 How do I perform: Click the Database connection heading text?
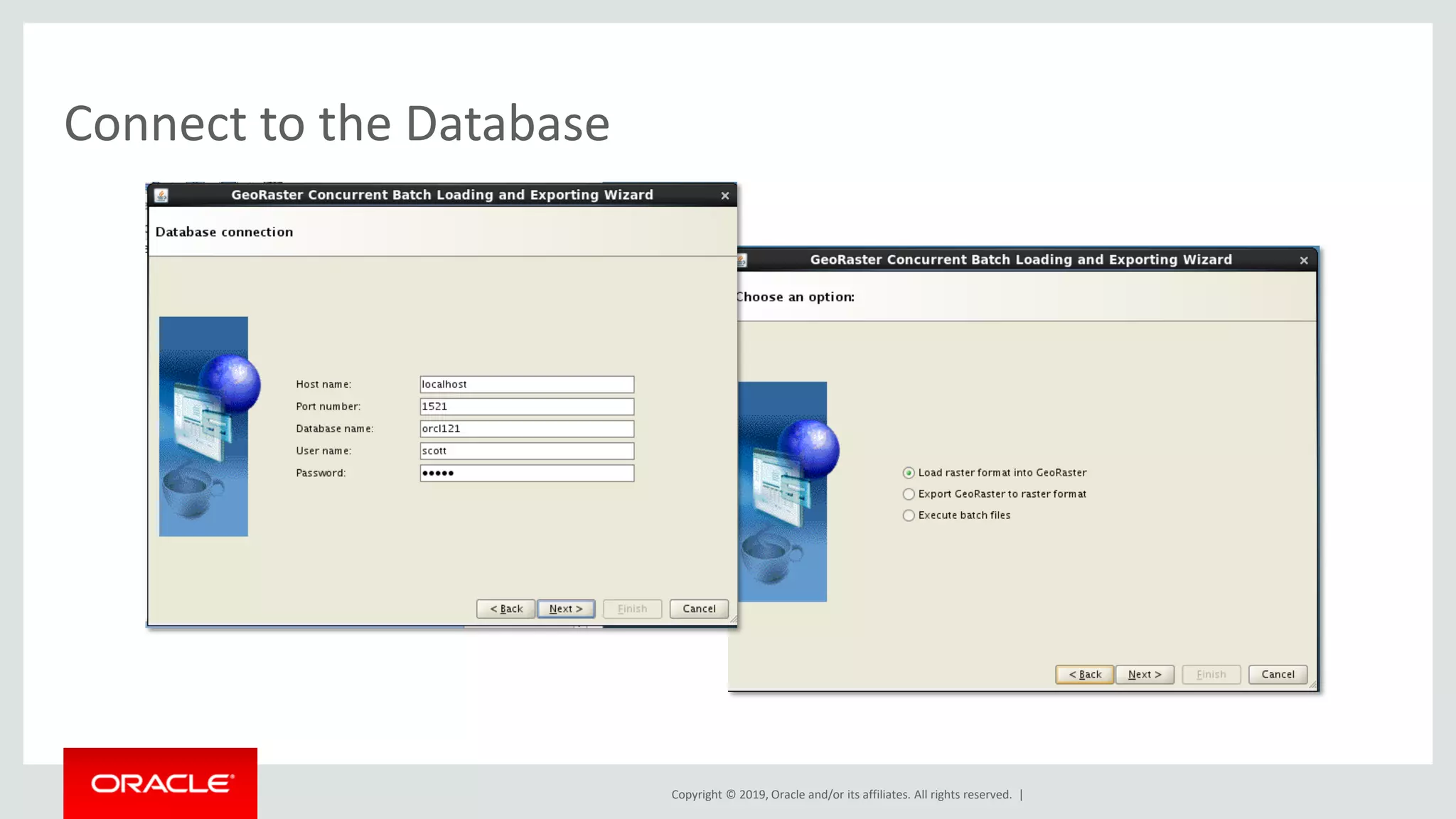tap(224, 232)
